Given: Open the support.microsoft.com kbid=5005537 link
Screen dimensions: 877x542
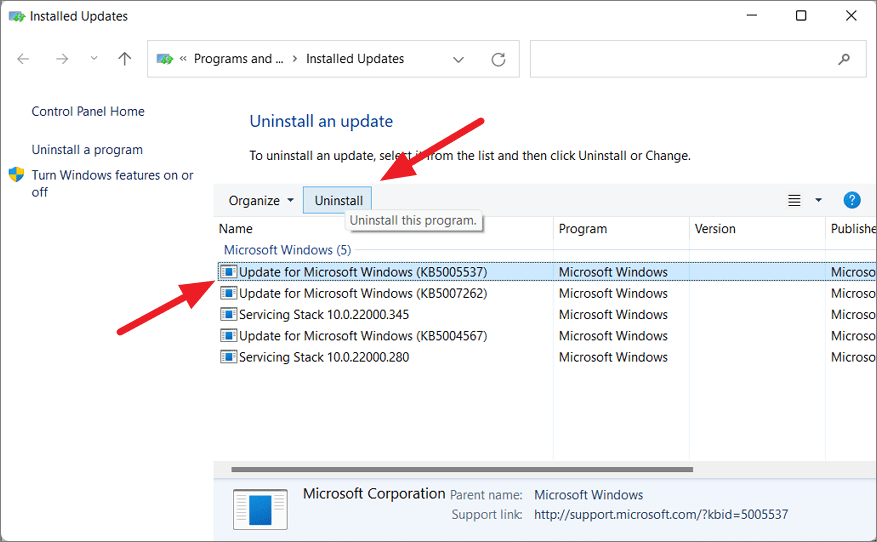Looking at the screenshot, I should [661, 515].
